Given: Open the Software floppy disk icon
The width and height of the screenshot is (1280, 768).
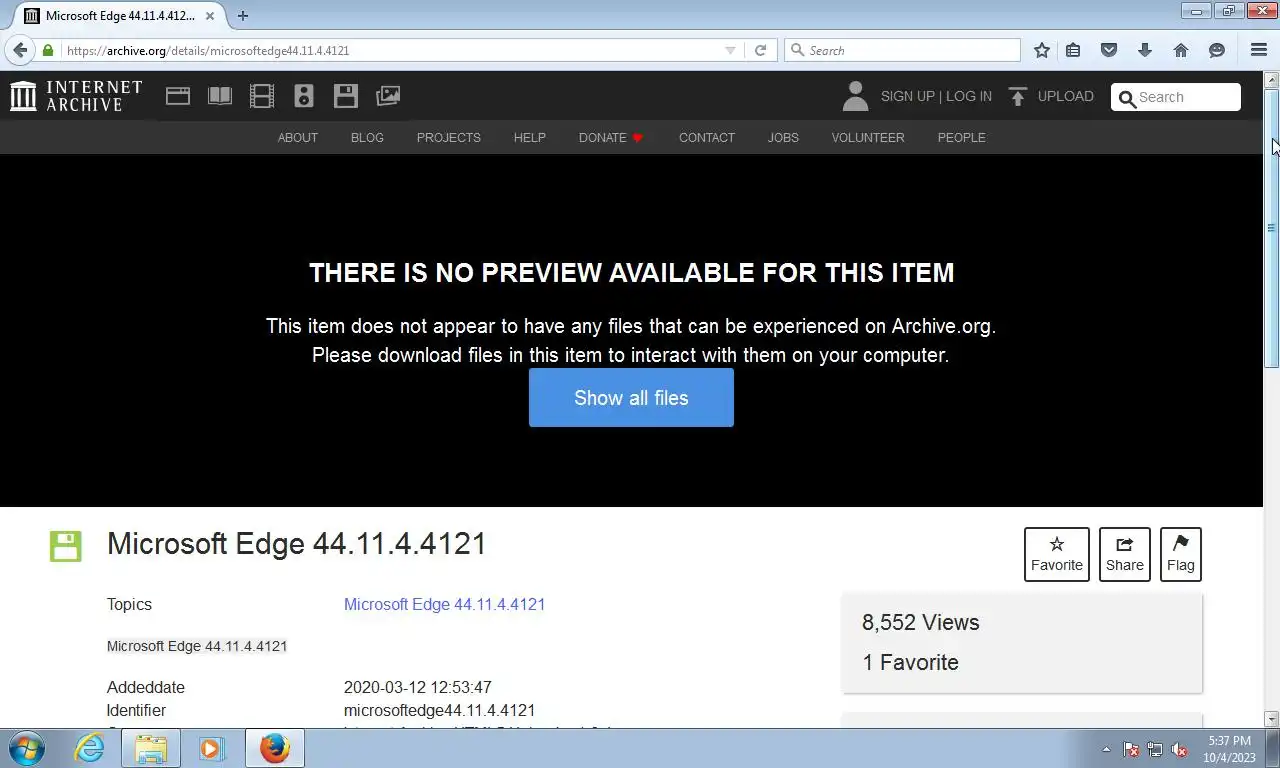Looking at the screenshot, I should (x=346, y=96).
